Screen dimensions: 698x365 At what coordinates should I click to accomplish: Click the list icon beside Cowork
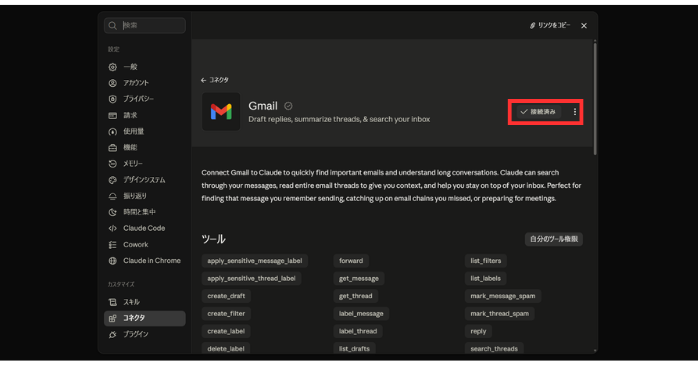(x=113, y=245)
